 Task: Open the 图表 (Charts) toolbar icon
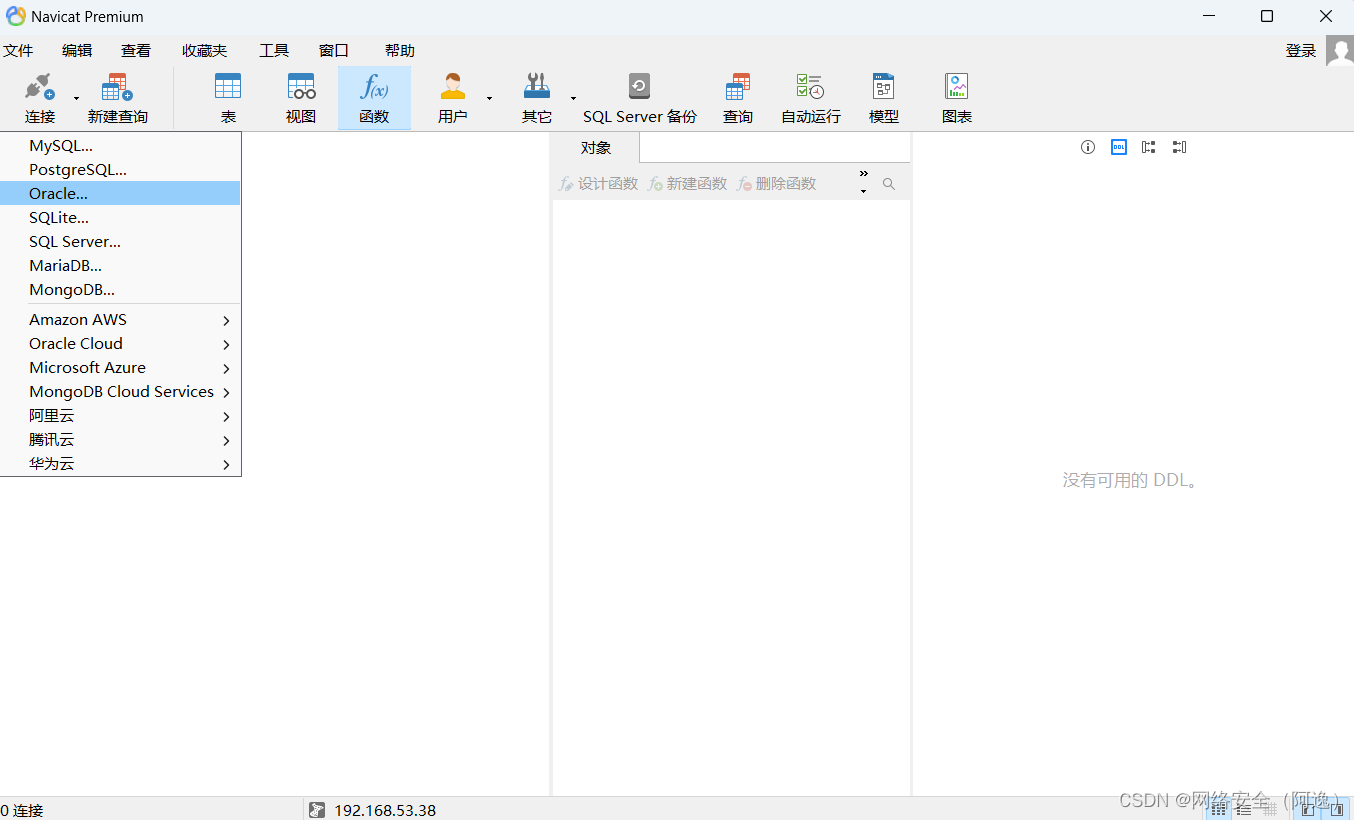(x=957, y=87)
